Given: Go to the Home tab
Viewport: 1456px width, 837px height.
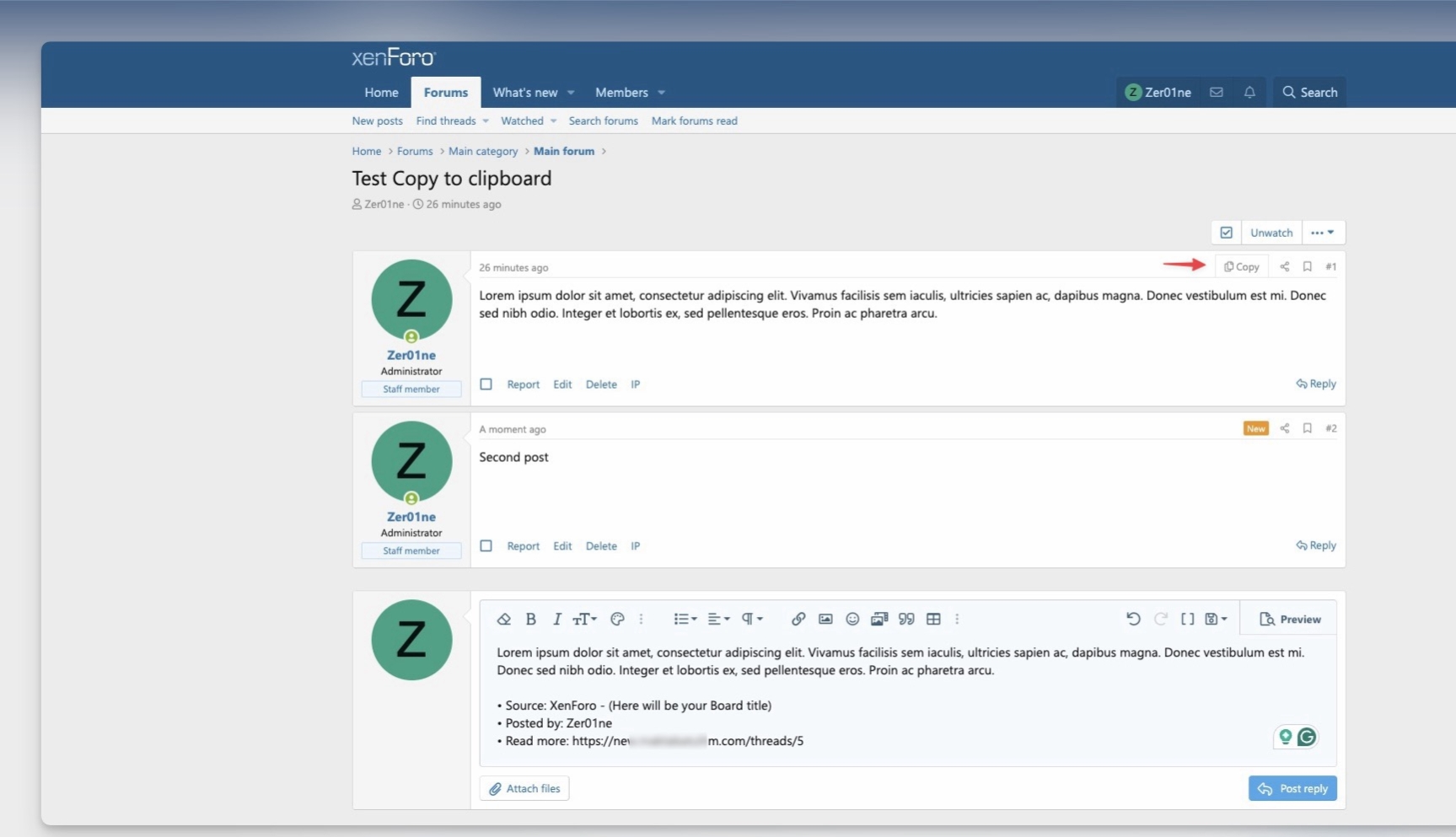Looking at the screenshot, I should coord(381,93).
